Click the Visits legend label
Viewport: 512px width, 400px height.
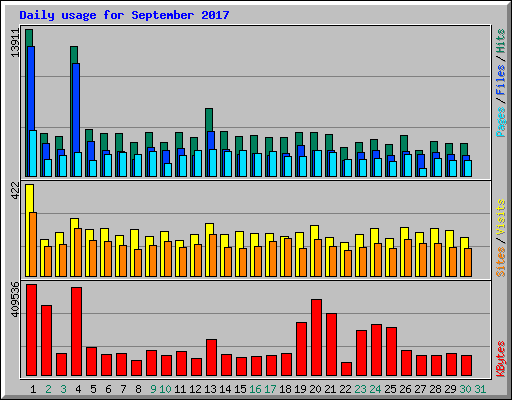tap(500, 218)
